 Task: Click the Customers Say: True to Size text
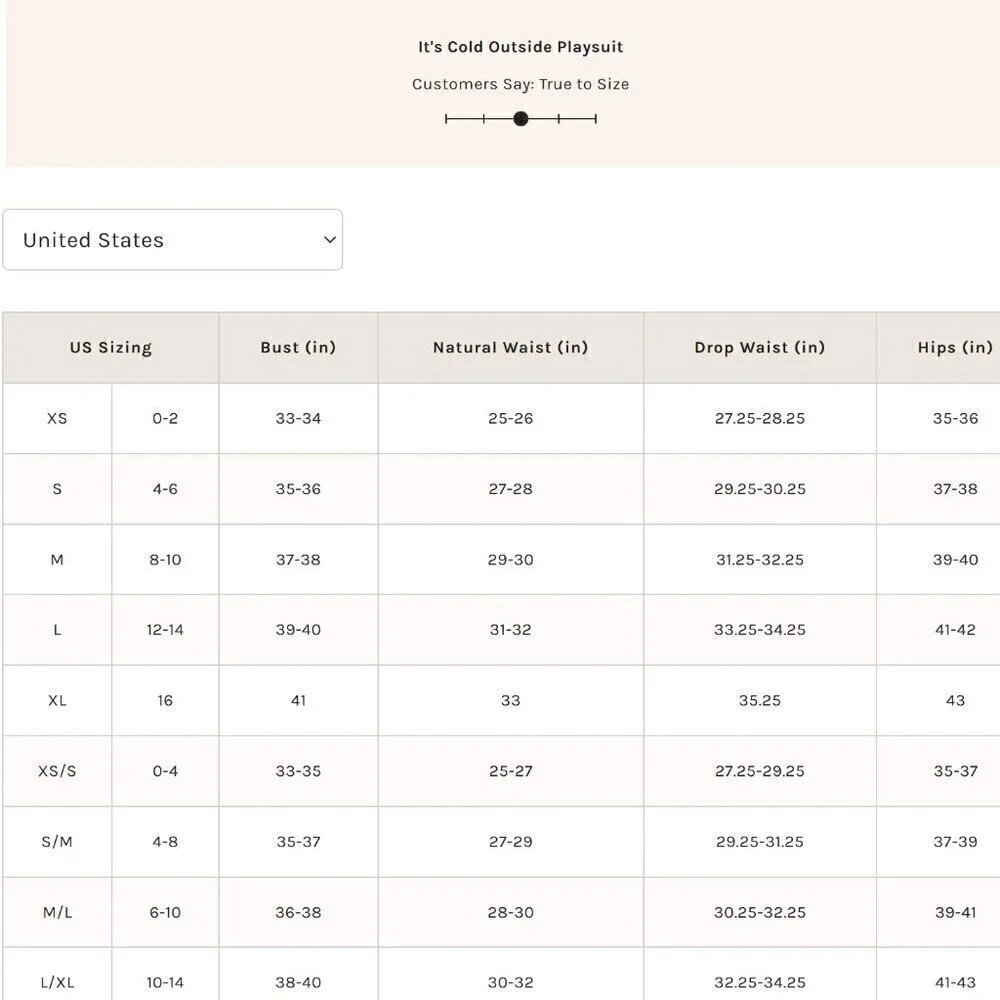[x=520, y=84]
